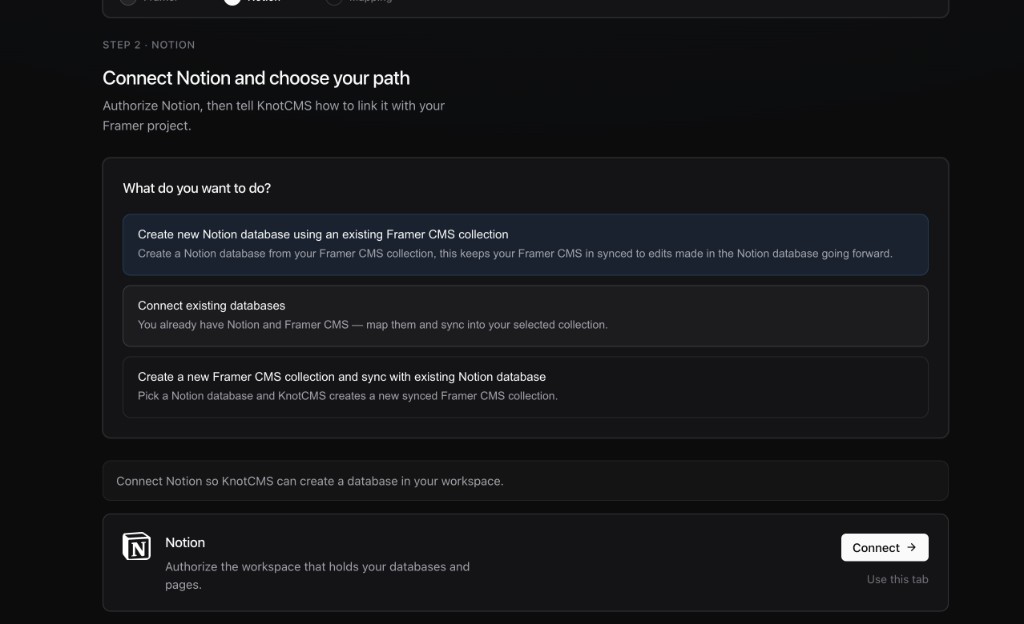Image resolution: width=1024 pixels, height=624 pixels.
Task: Click the 'Authorize the workspace that holds' description
Action: pos(317,576)
